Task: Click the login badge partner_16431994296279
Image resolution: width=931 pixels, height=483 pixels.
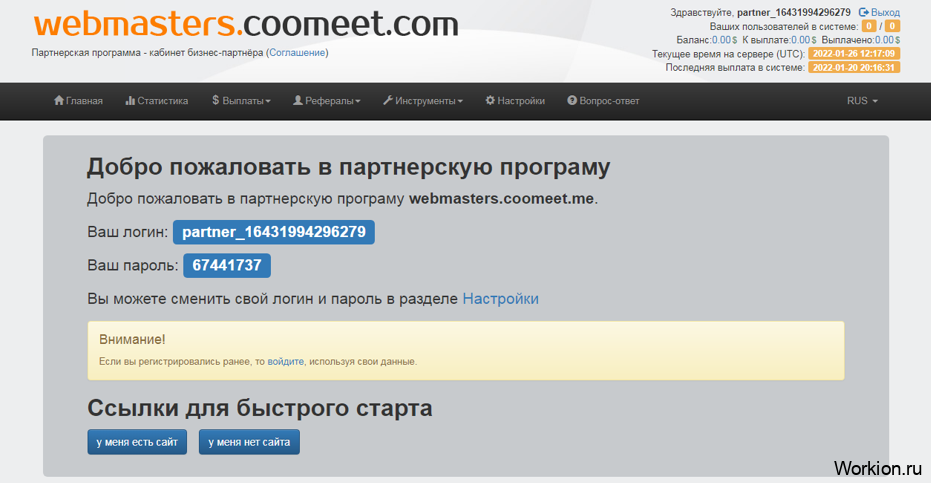Action: pos(274,232)
